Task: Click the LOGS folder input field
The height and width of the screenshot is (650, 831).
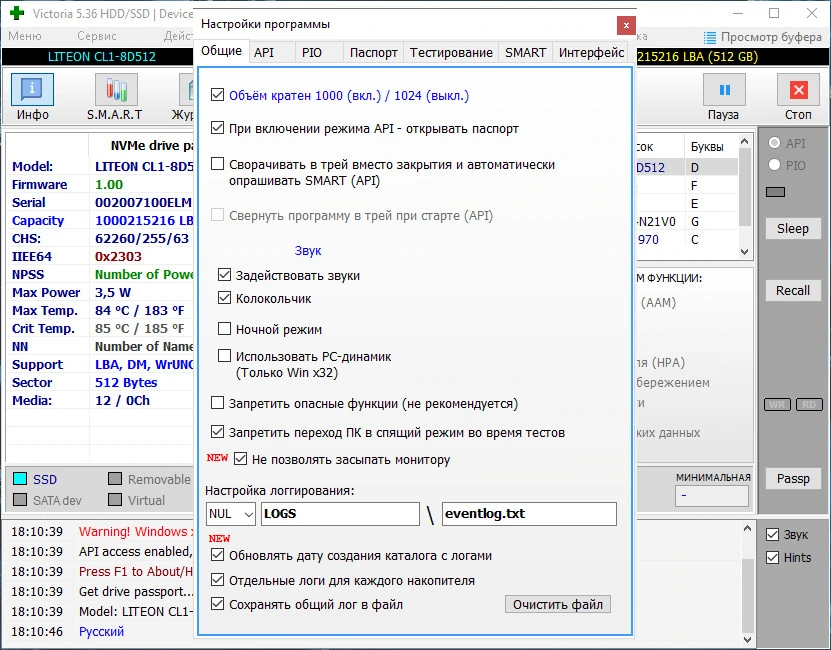Action: (x=340, y=514)
